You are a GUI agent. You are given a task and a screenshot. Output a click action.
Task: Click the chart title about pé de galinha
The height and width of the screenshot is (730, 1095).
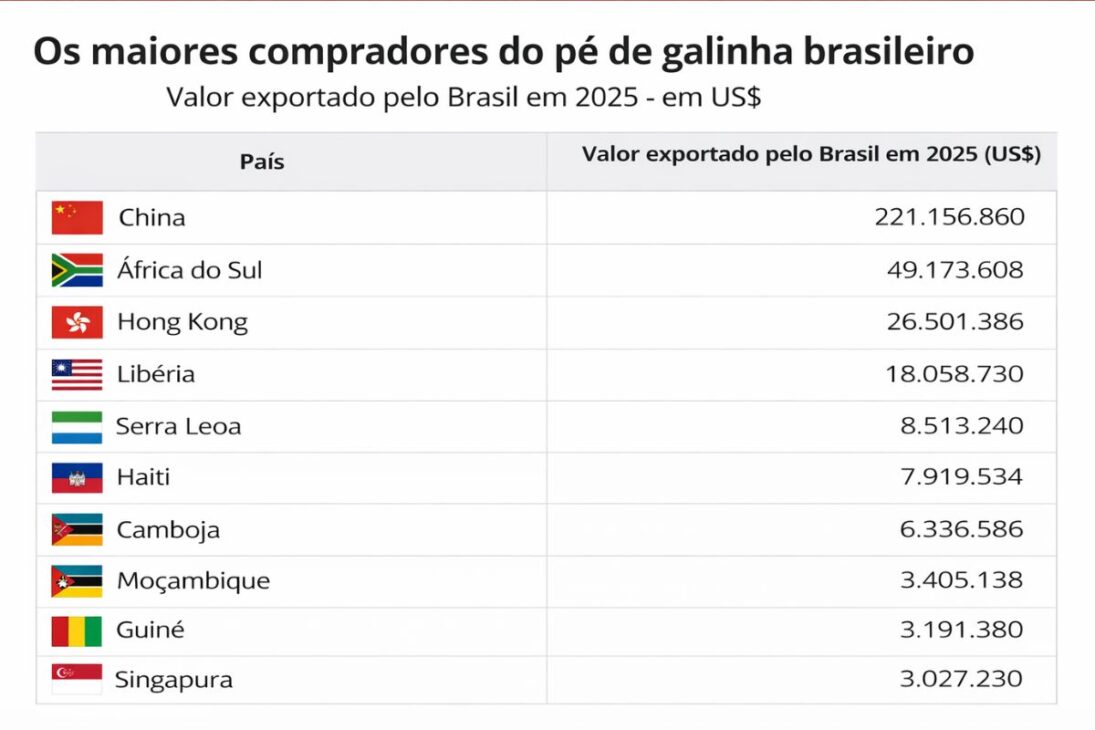pos(504,52)
